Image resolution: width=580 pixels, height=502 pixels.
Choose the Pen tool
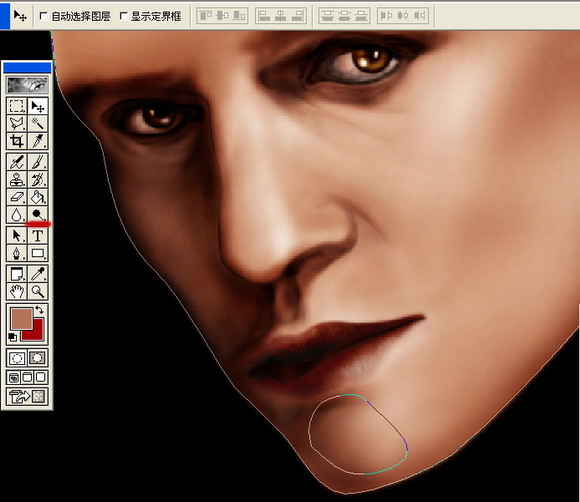click(17, 253)
